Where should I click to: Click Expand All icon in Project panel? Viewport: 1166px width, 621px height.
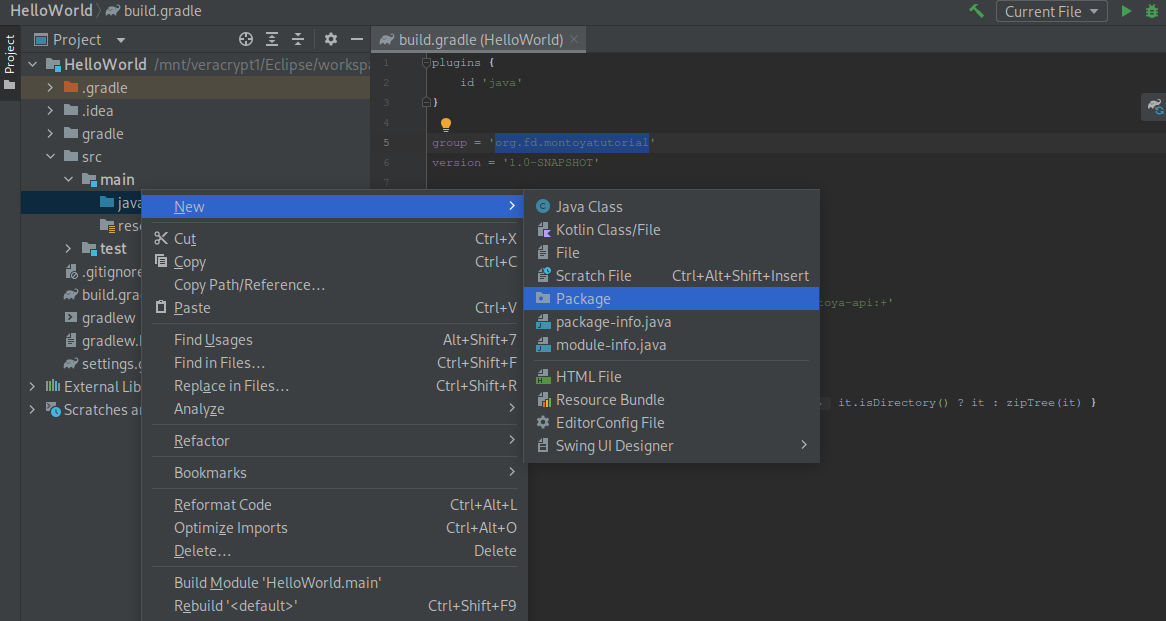272,40
